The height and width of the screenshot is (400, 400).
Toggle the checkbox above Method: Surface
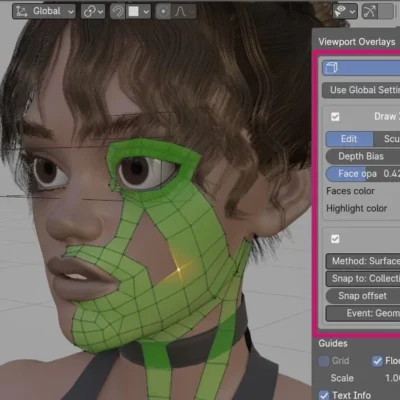click(x=335, y=239)
